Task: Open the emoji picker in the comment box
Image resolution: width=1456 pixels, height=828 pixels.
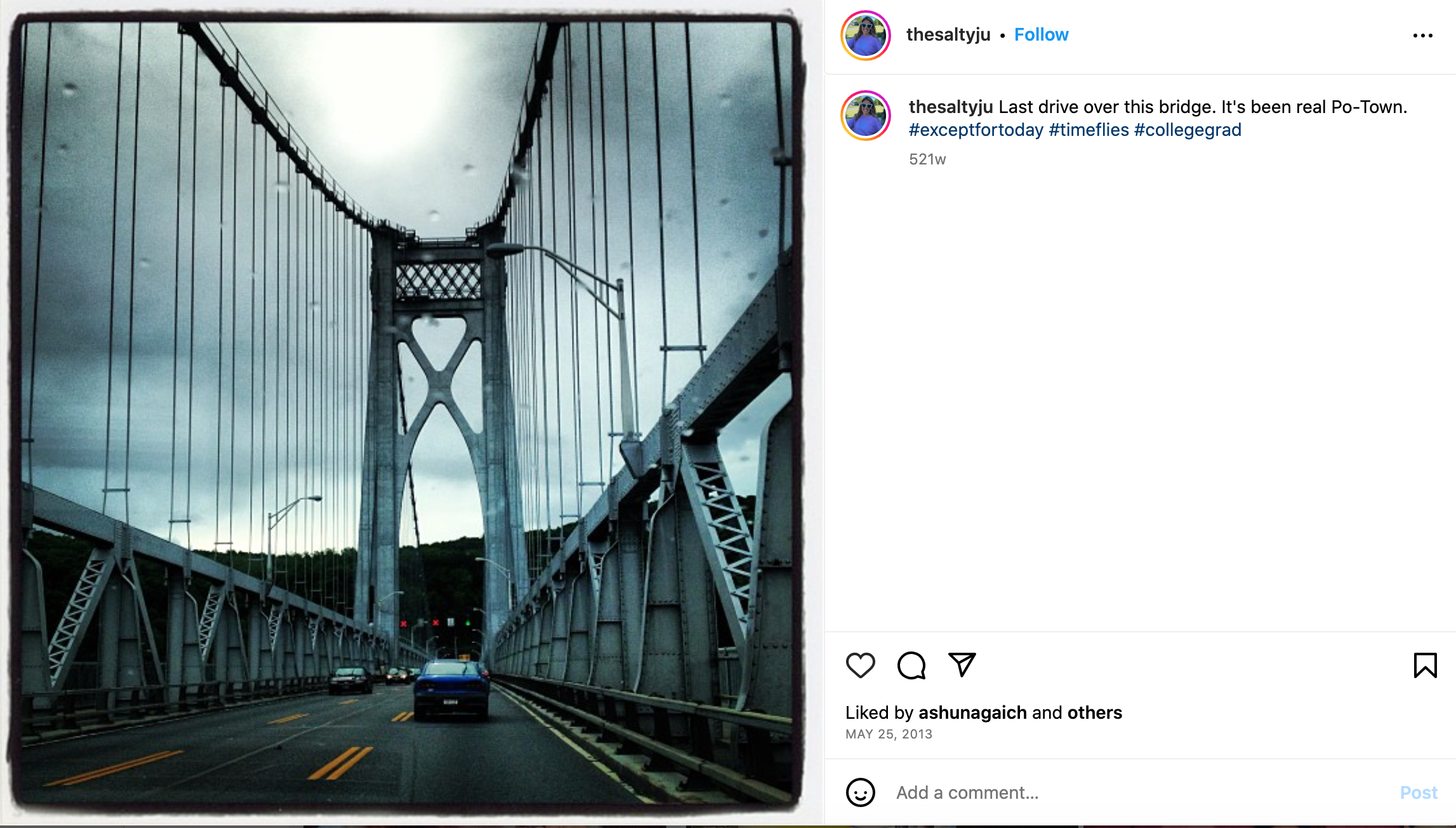Action: pos(860,792)
